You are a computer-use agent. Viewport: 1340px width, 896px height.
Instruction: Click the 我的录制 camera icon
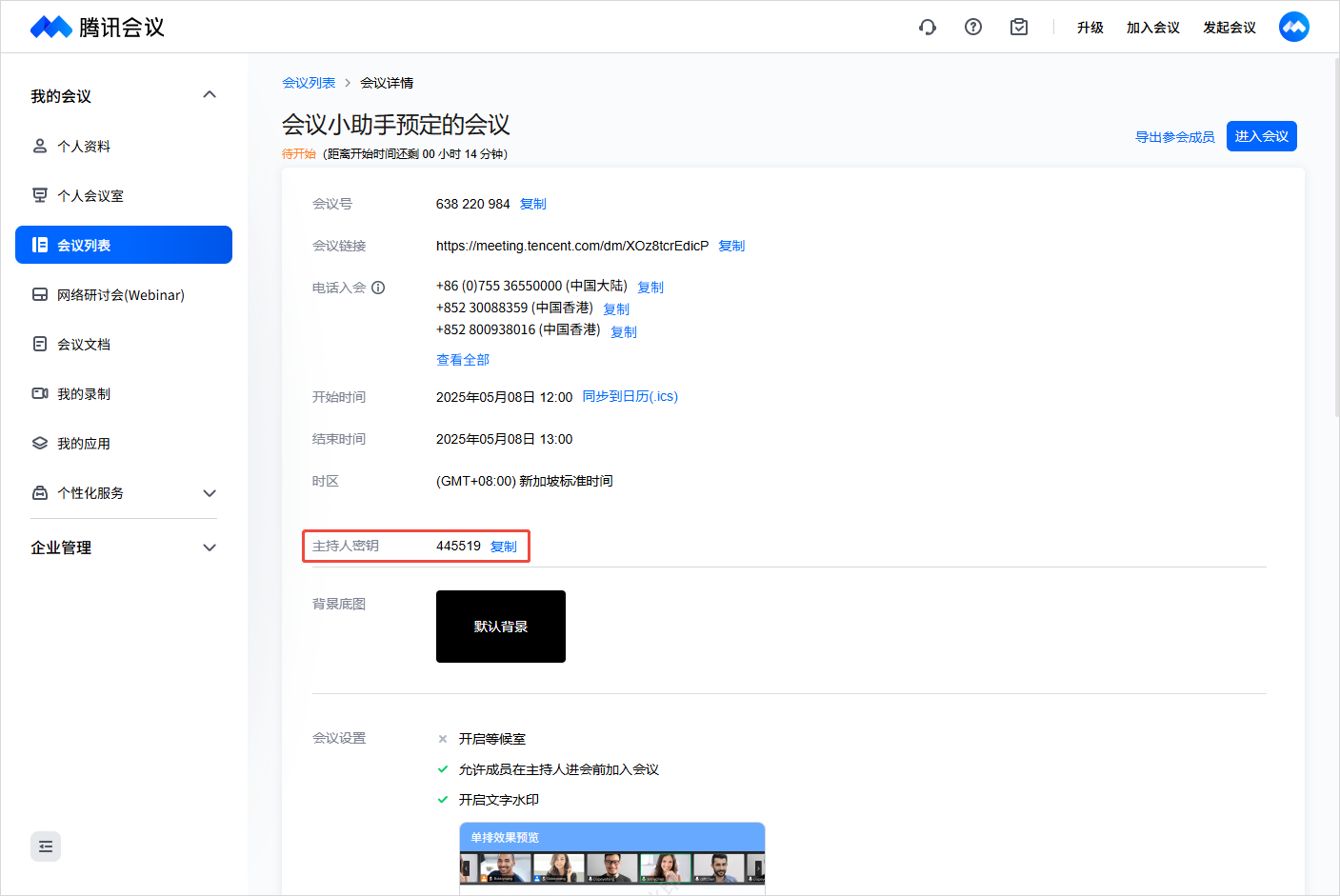tap(40, 393)
